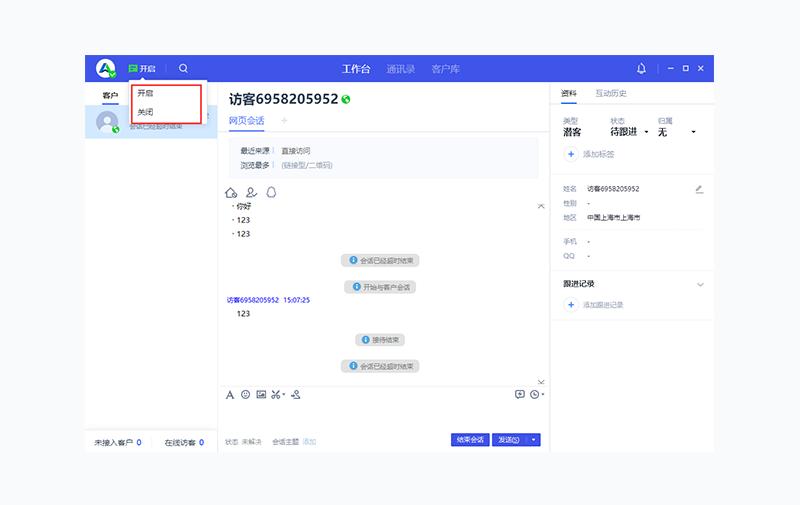This screenshot has width=800, height=505.
Task: Click the search magnifier icon in header
Action: pos(183,68)
